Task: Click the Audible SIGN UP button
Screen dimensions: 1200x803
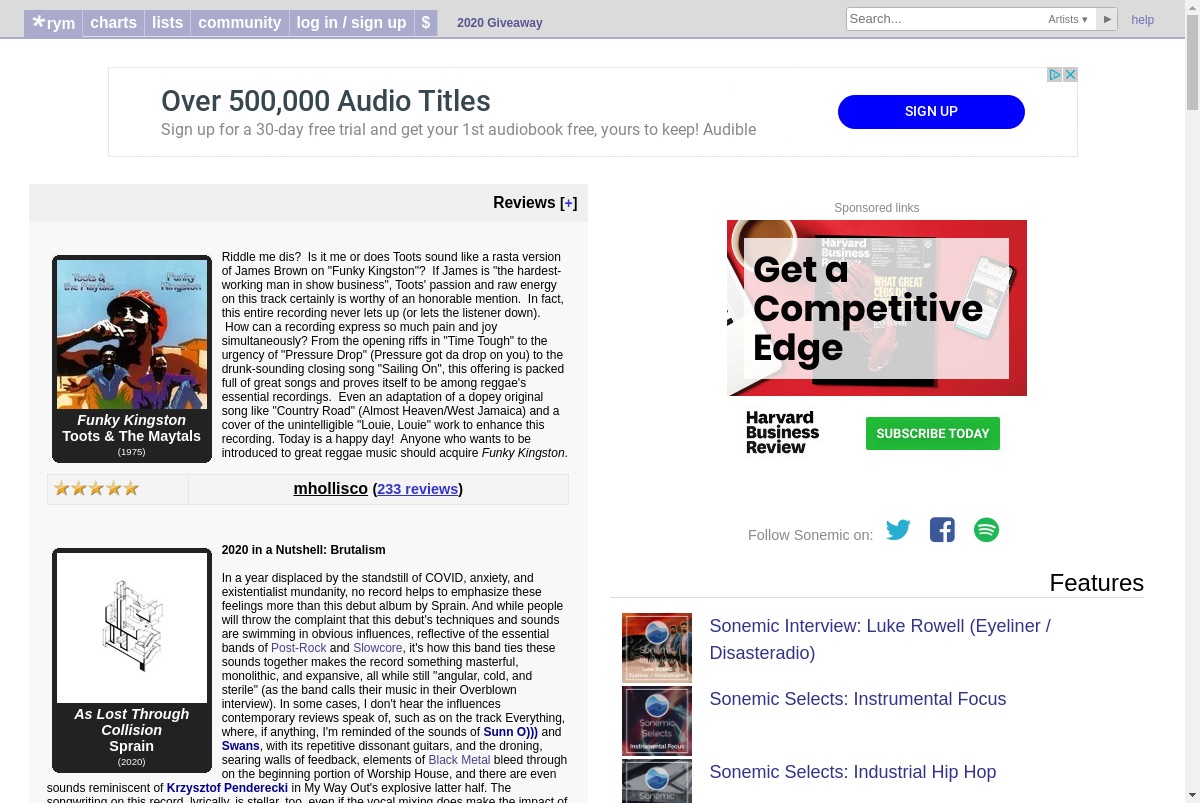Action: pyautogui.click(x=931, y=112)
